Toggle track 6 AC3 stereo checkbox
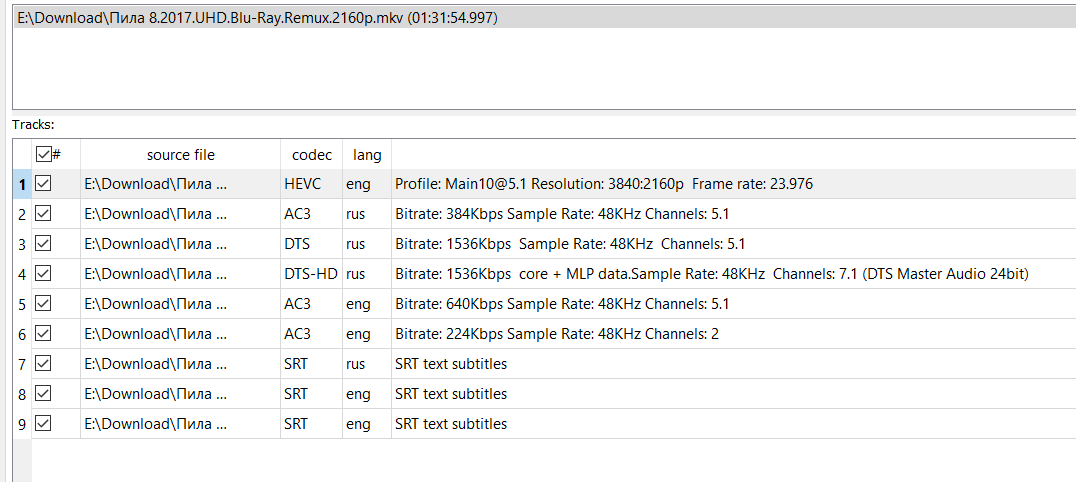 43,334
